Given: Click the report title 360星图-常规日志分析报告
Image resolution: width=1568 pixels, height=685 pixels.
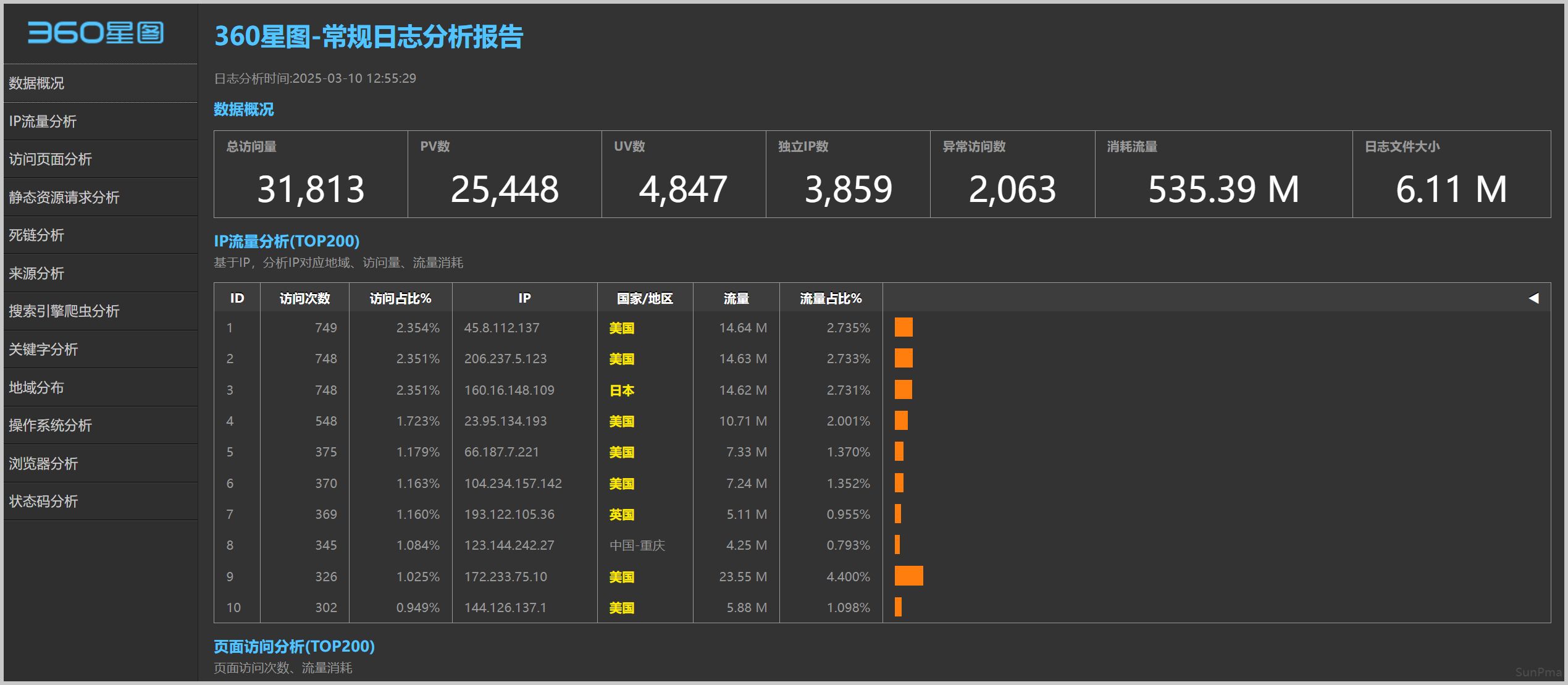Looking at the screenshot, I should 369,36.
